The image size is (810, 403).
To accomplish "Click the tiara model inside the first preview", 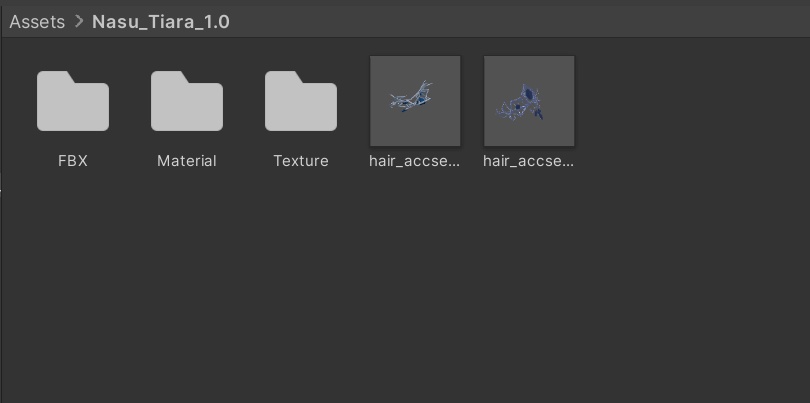I will (410, 97).
